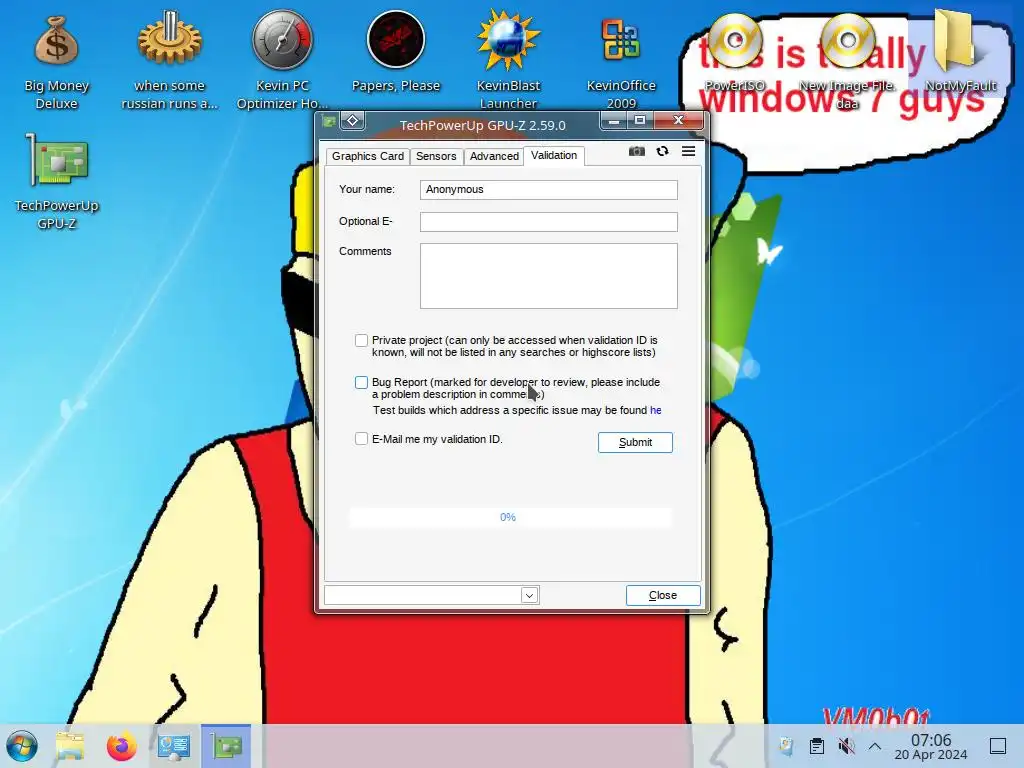Screen dimensions: 1024x768
Task: Select the Validation tab
Action: (554, 155)
